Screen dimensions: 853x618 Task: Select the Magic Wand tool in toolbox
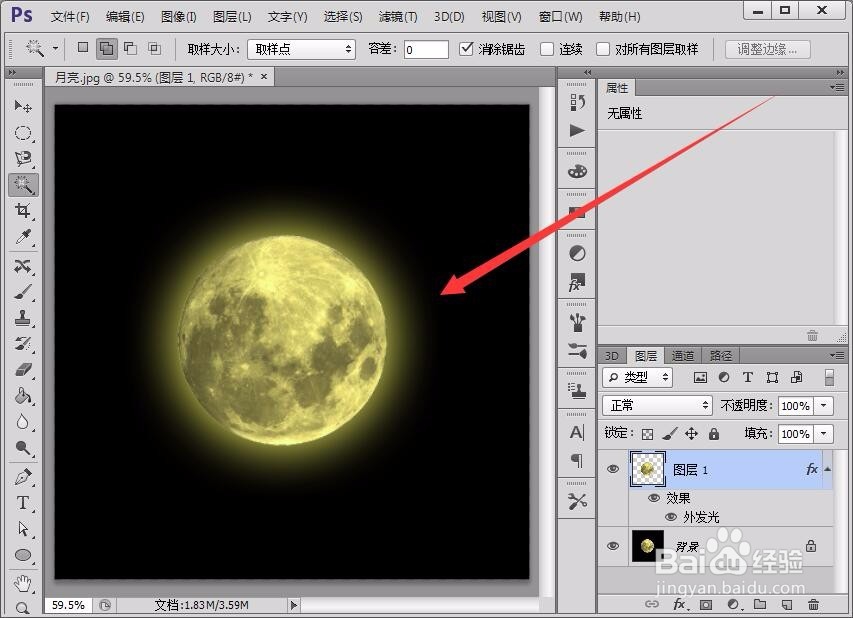[23, 185]
